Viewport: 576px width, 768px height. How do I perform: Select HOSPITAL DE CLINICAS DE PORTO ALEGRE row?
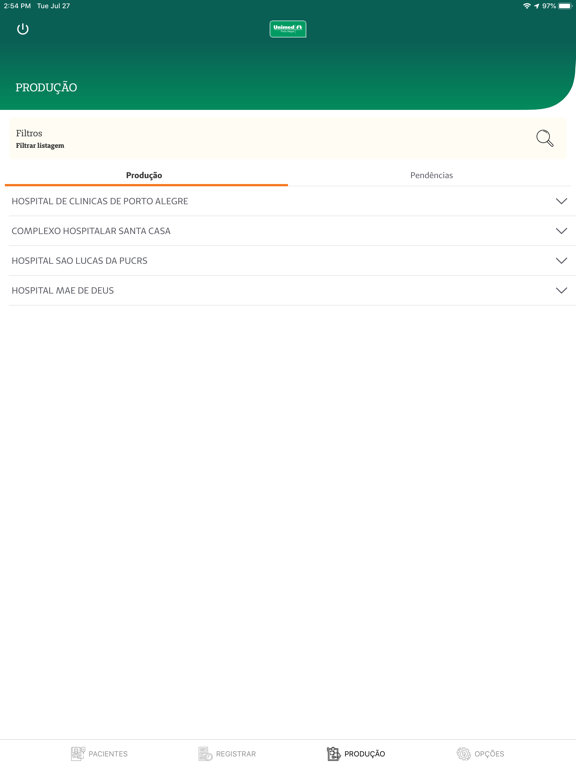pyautogui.click(x=290, y=201)
